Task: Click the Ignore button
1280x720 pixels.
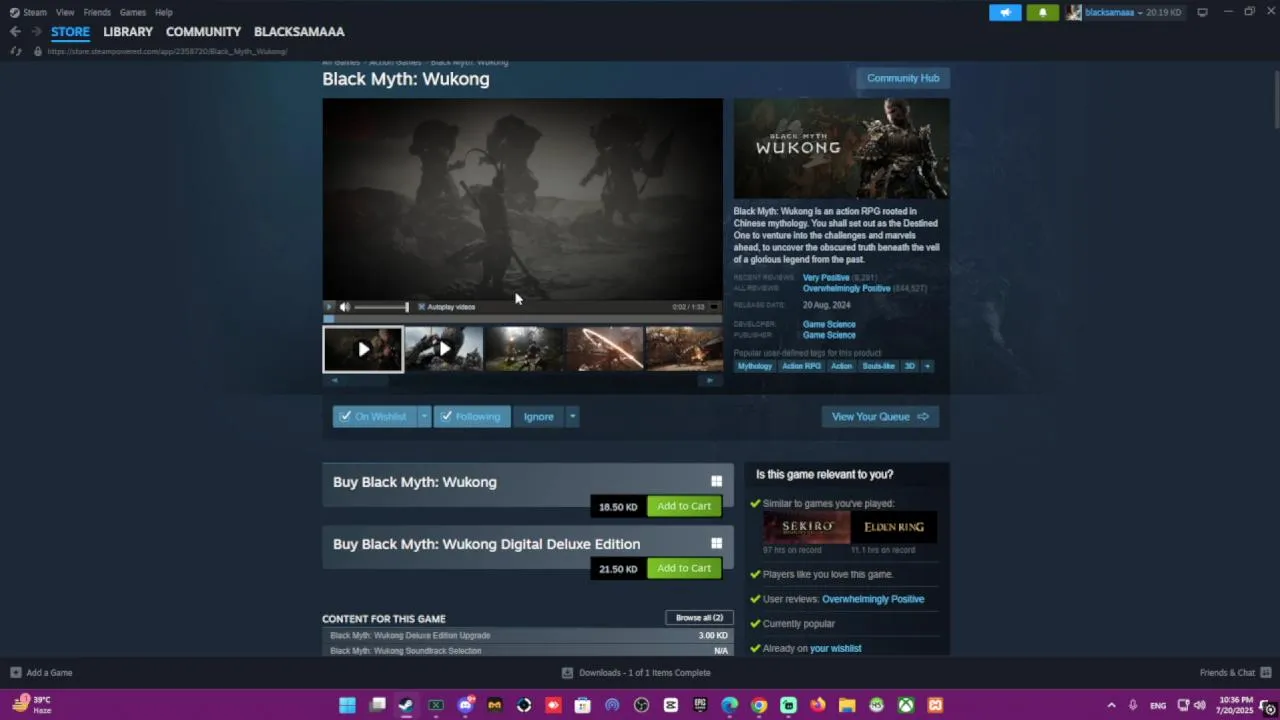Action: (x=539, y=417)
